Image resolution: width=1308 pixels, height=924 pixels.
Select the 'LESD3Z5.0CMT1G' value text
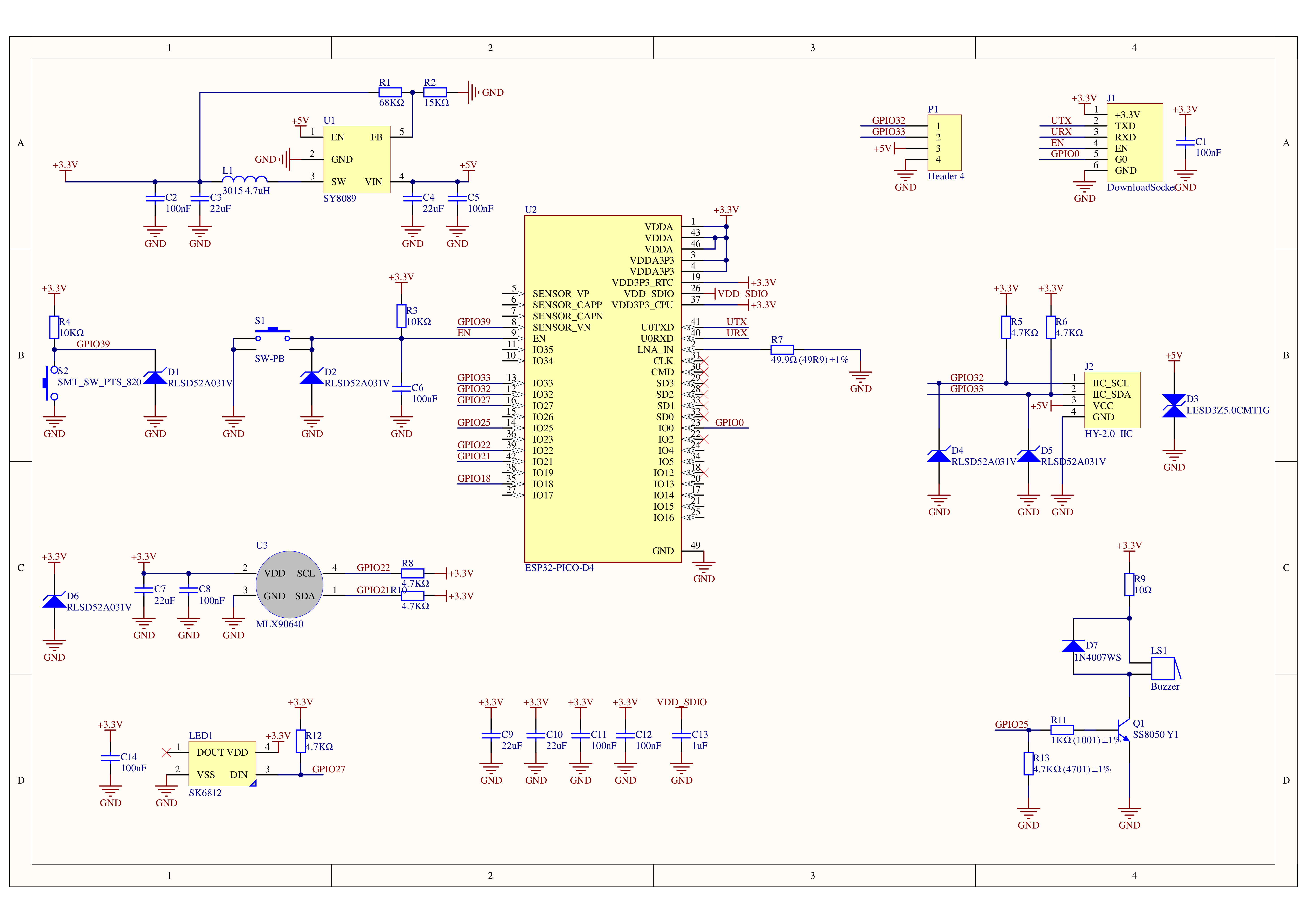pos(1228,410)
